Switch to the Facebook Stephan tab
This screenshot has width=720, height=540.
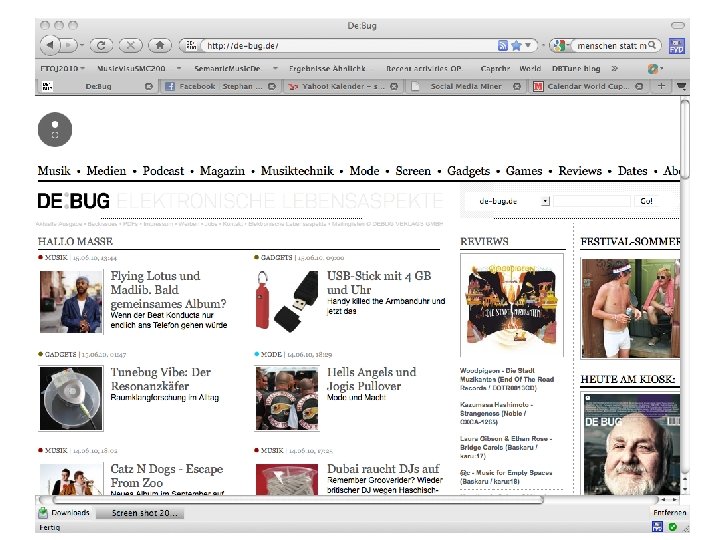(219, 86)
